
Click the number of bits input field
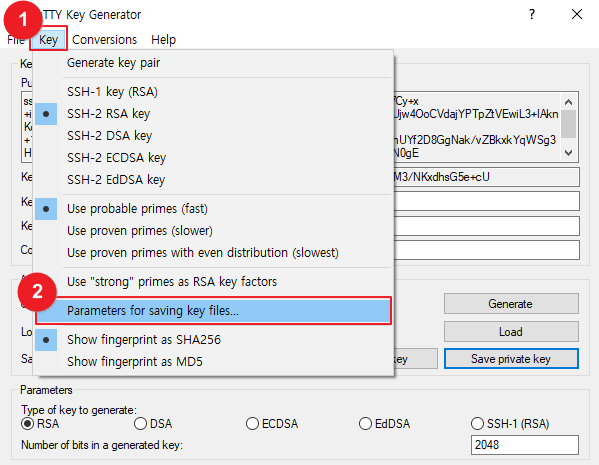click(x=525, y=445)
